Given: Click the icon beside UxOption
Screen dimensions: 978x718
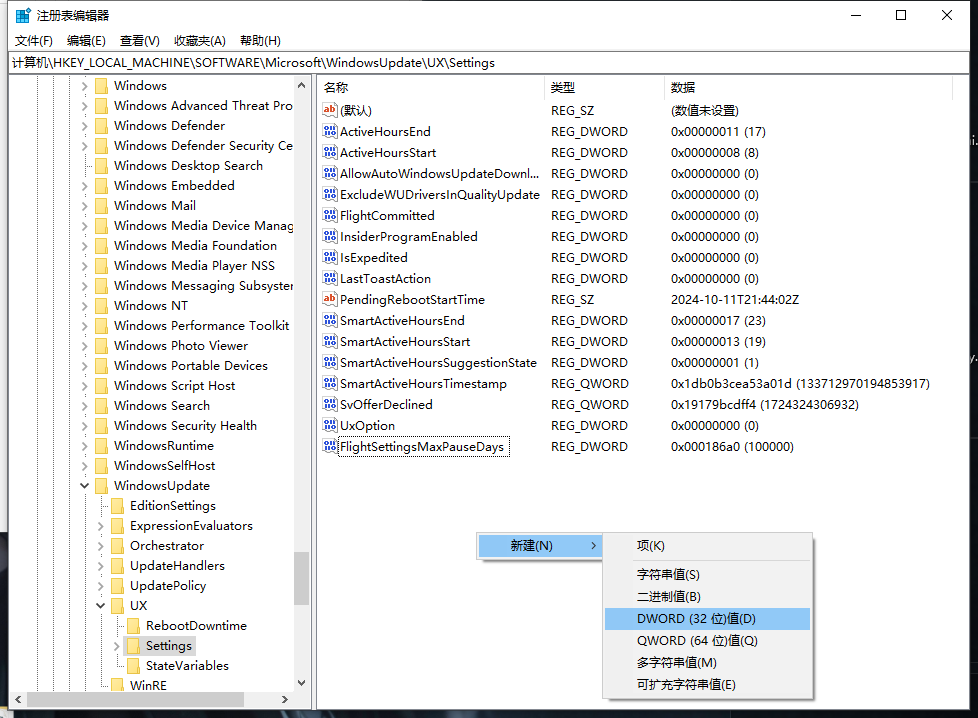Looking at the screenshot, I should coord(329,425).
